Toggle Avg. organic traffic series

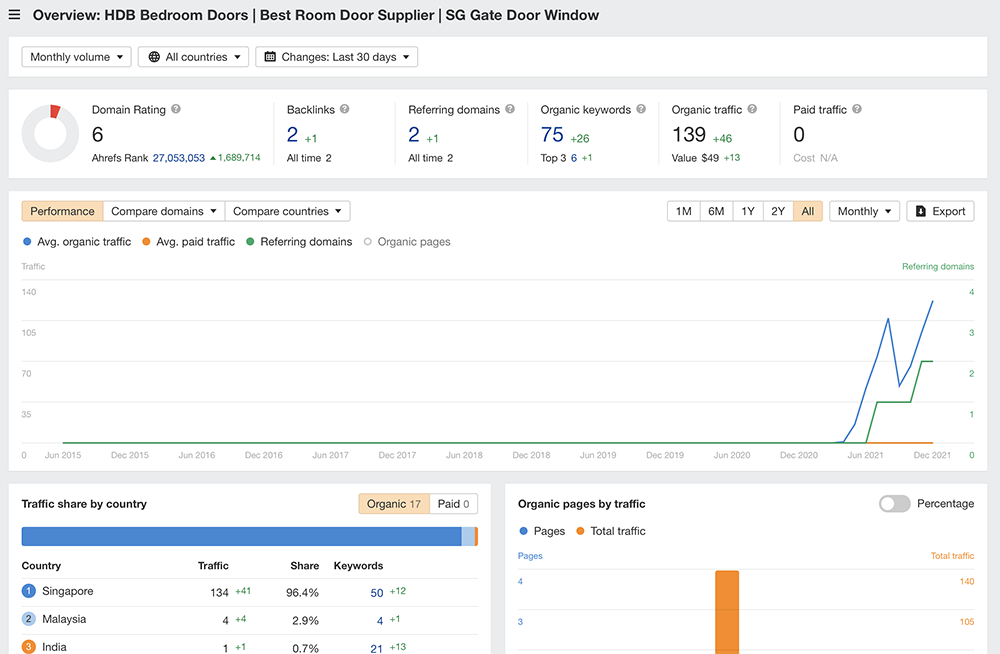[x=77, y=242]
